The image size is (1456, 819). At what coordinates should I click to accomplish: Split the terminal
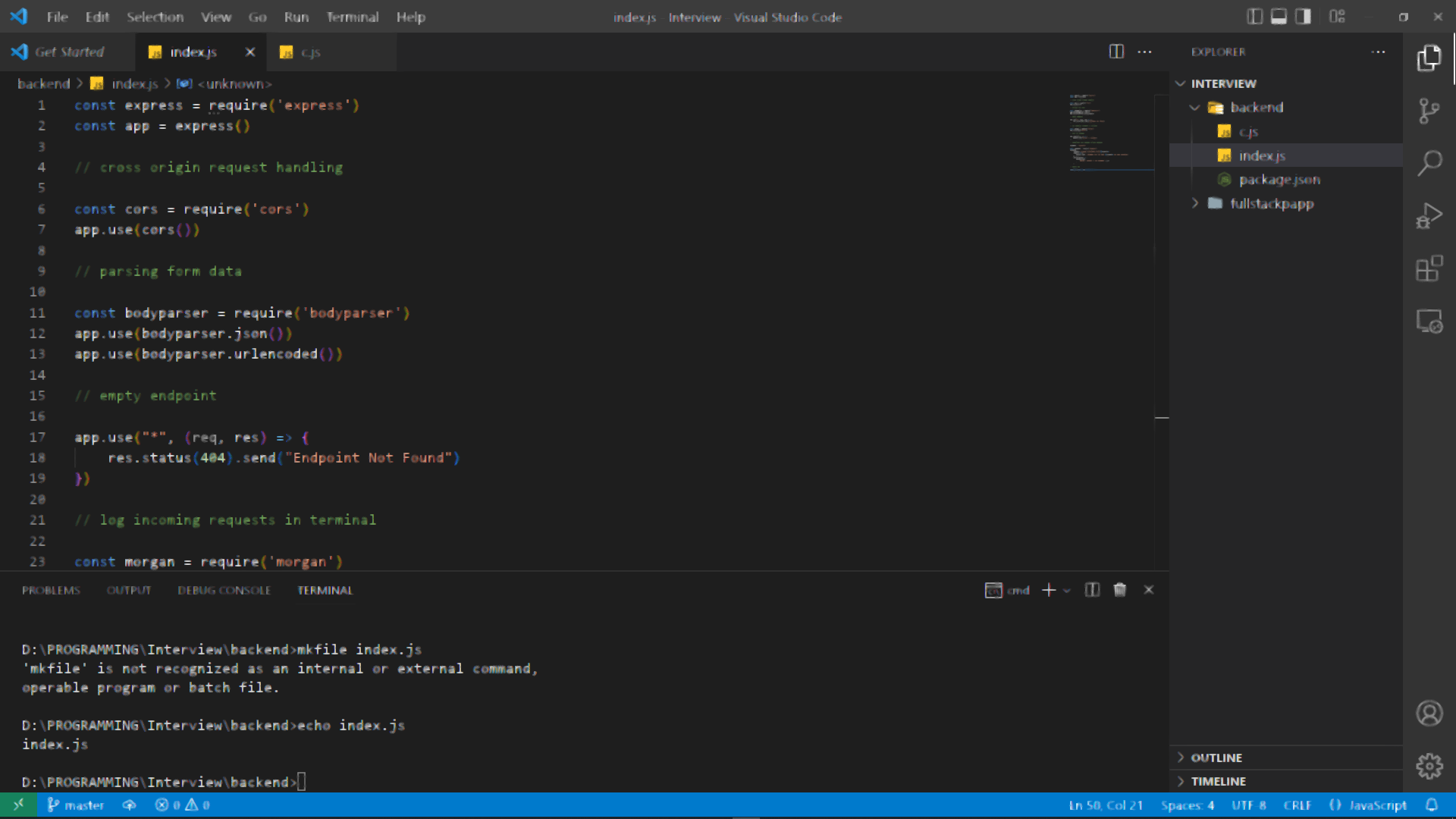[x=1092, y=590]
